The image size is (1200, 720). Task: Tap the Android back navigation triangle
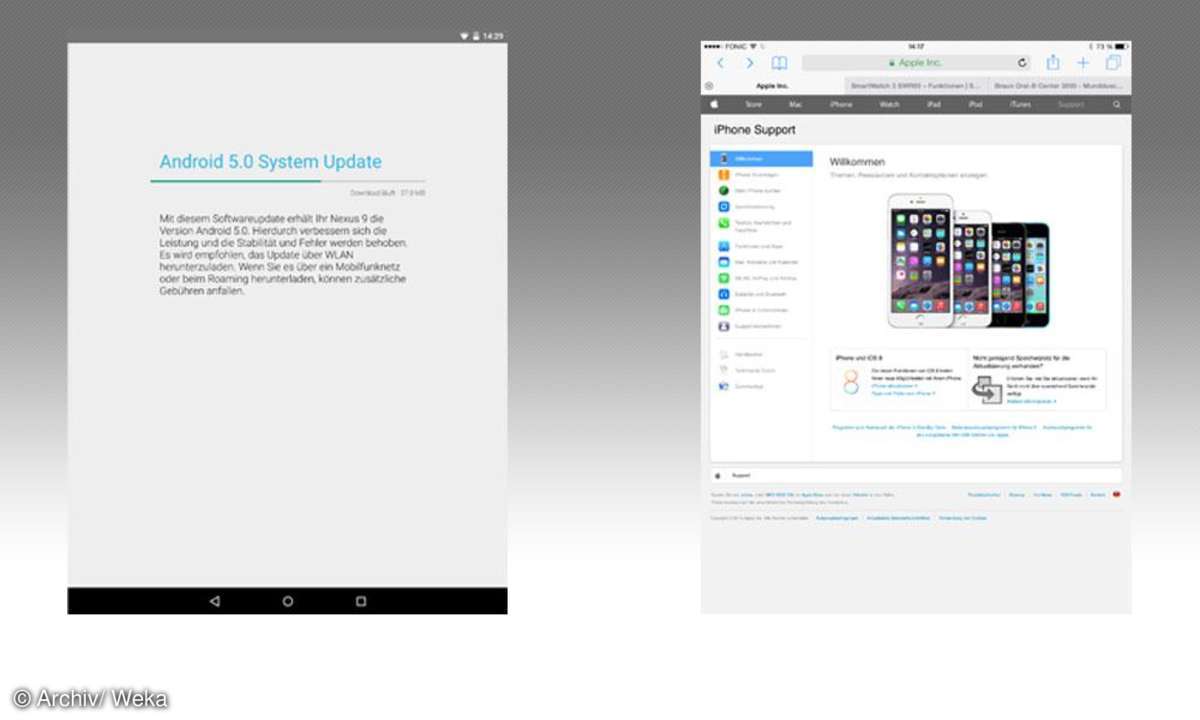click(x=214, y=601)
